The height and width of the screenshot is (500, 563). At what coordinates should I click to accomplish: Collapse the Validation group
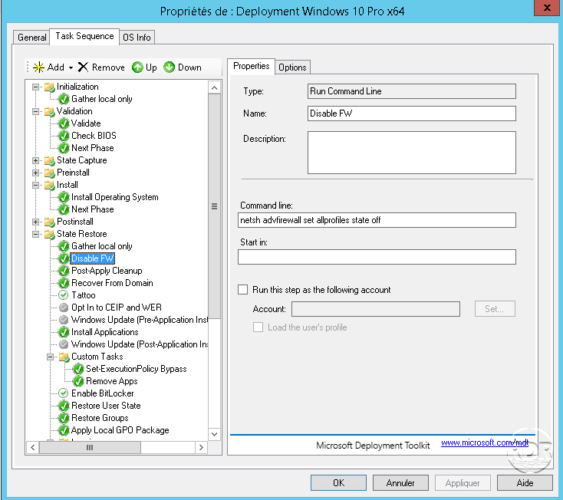(36, 111)
